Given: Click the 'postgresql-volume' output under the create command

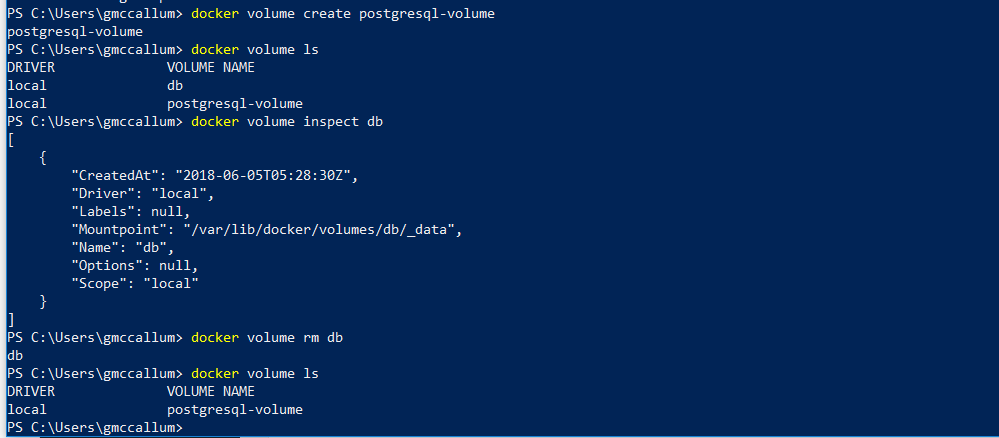Looking at the screenshot, I should click(x=75, y=31).
